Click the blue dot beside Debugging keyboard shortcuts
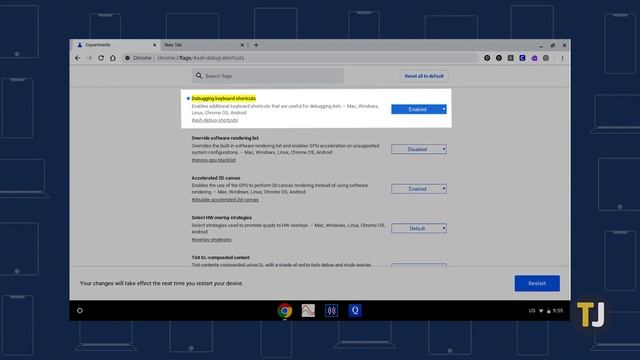The height and width of the screenshot is (360, 640). click(188, 98)
